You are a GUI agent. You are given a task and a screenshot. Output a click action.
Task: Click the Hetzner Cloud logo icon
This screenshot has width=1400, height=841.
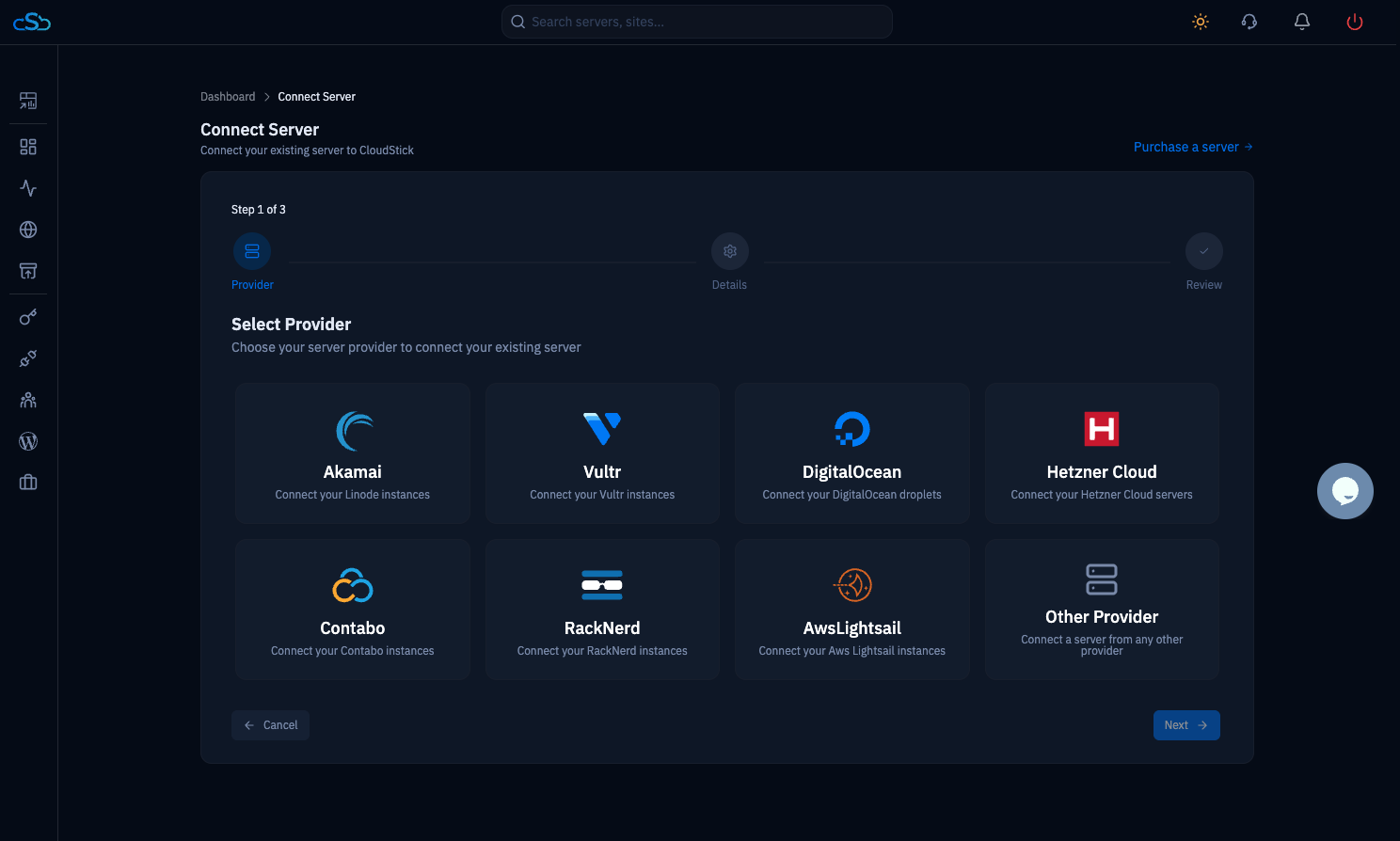tap(1102, 429)
